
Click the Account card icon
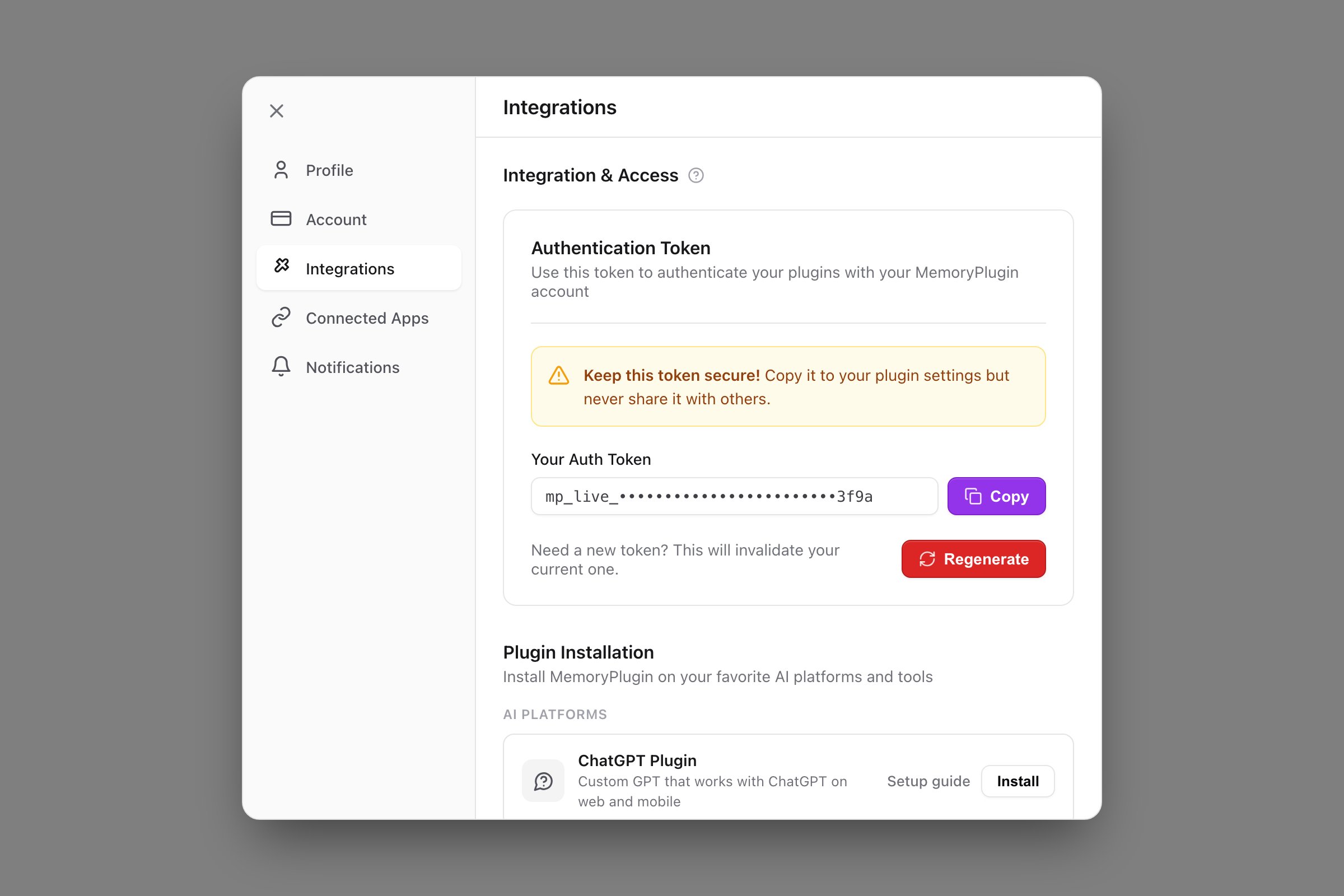point(281,219)
